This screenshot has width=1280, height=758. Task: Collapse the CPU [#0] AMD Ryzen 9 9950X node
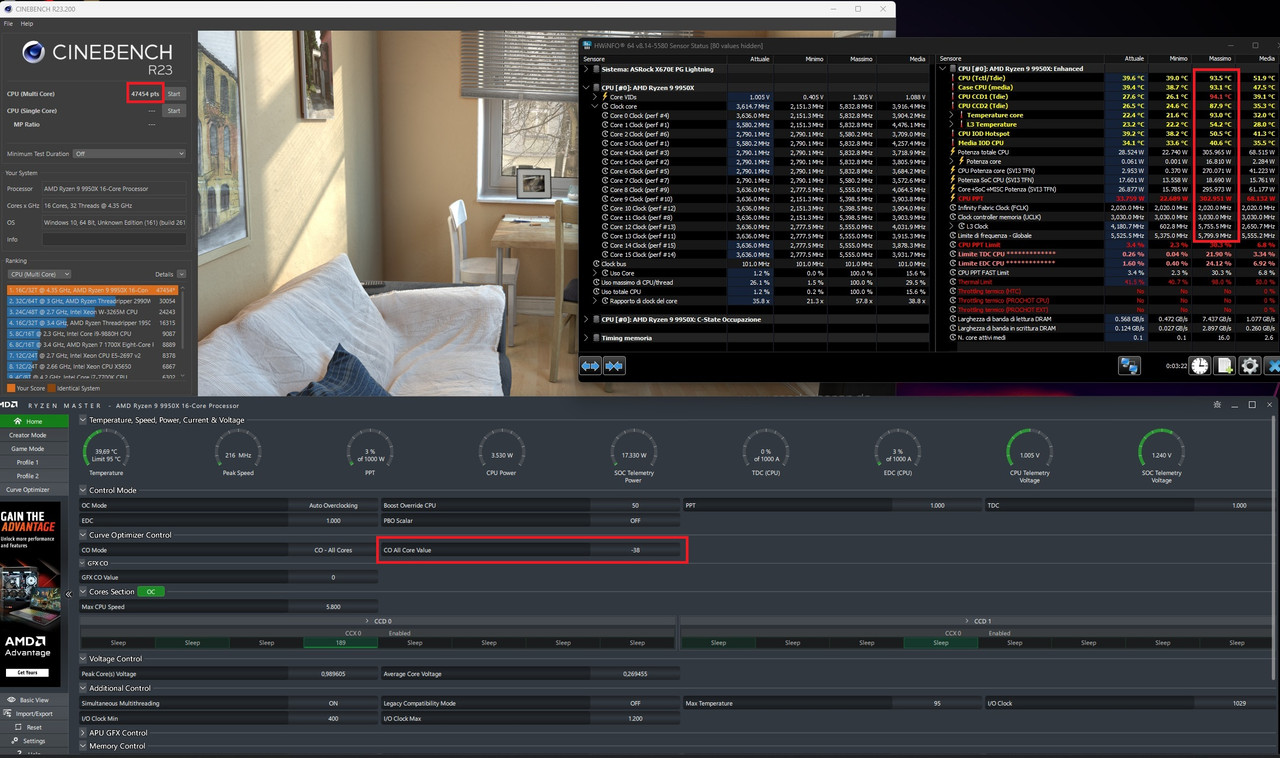click(x=588, y=88)
